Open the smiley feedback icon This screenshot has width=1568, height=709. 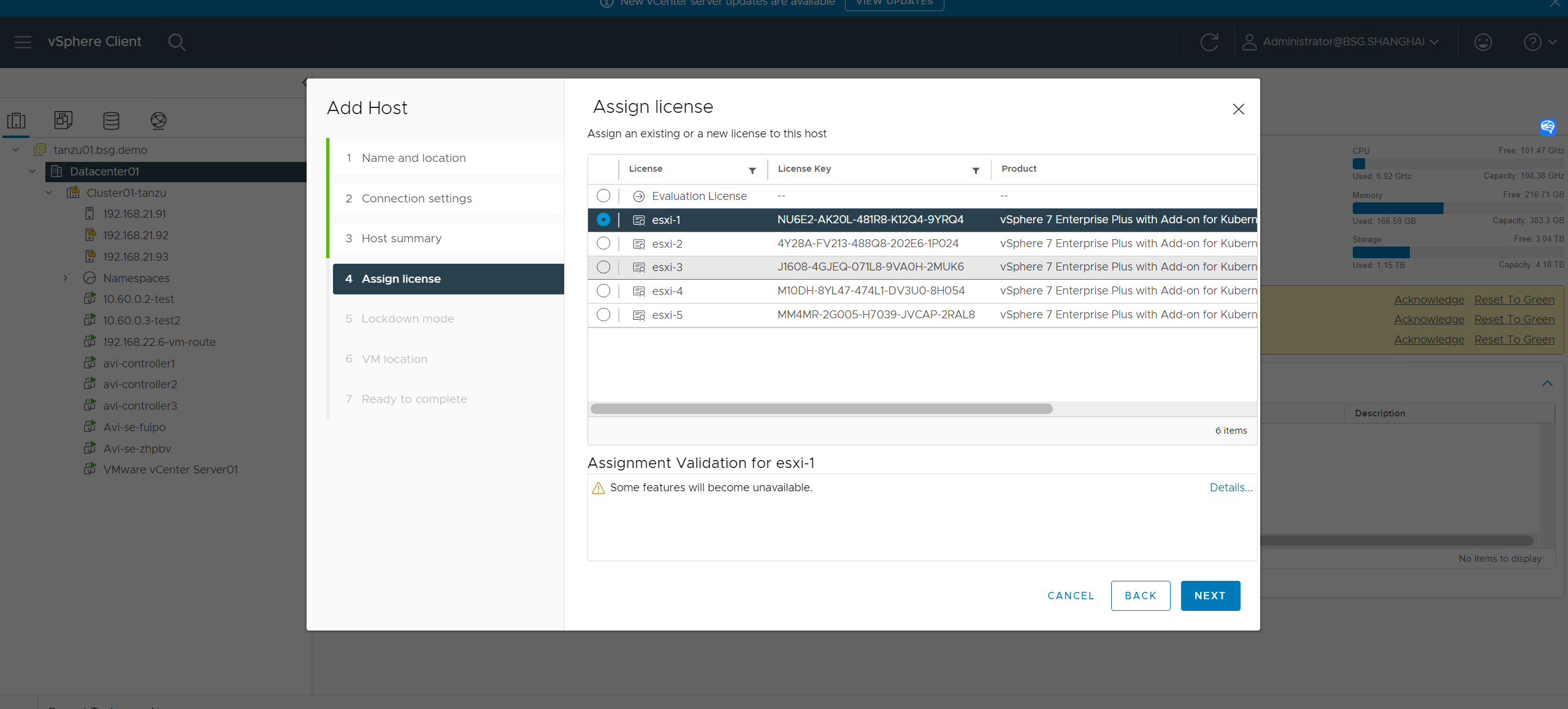tap(1483, 42)
